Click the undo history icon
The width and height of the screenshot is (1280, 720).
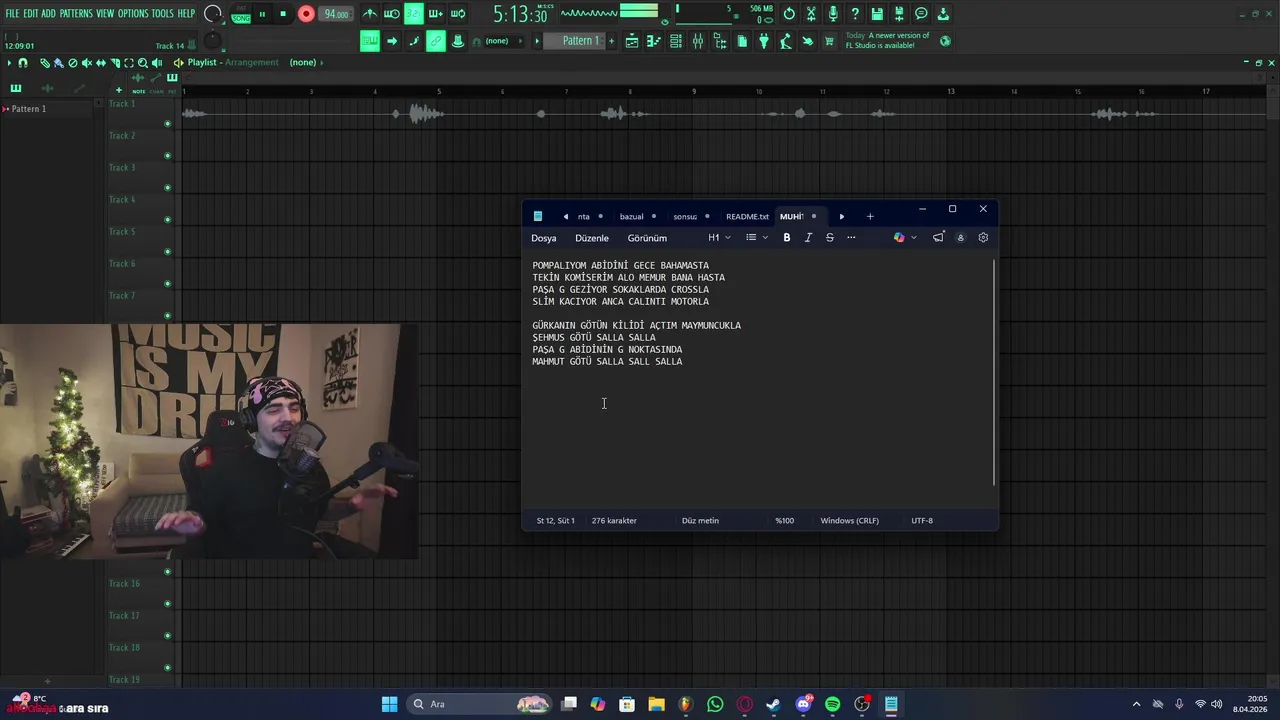(x=789, y=14)
